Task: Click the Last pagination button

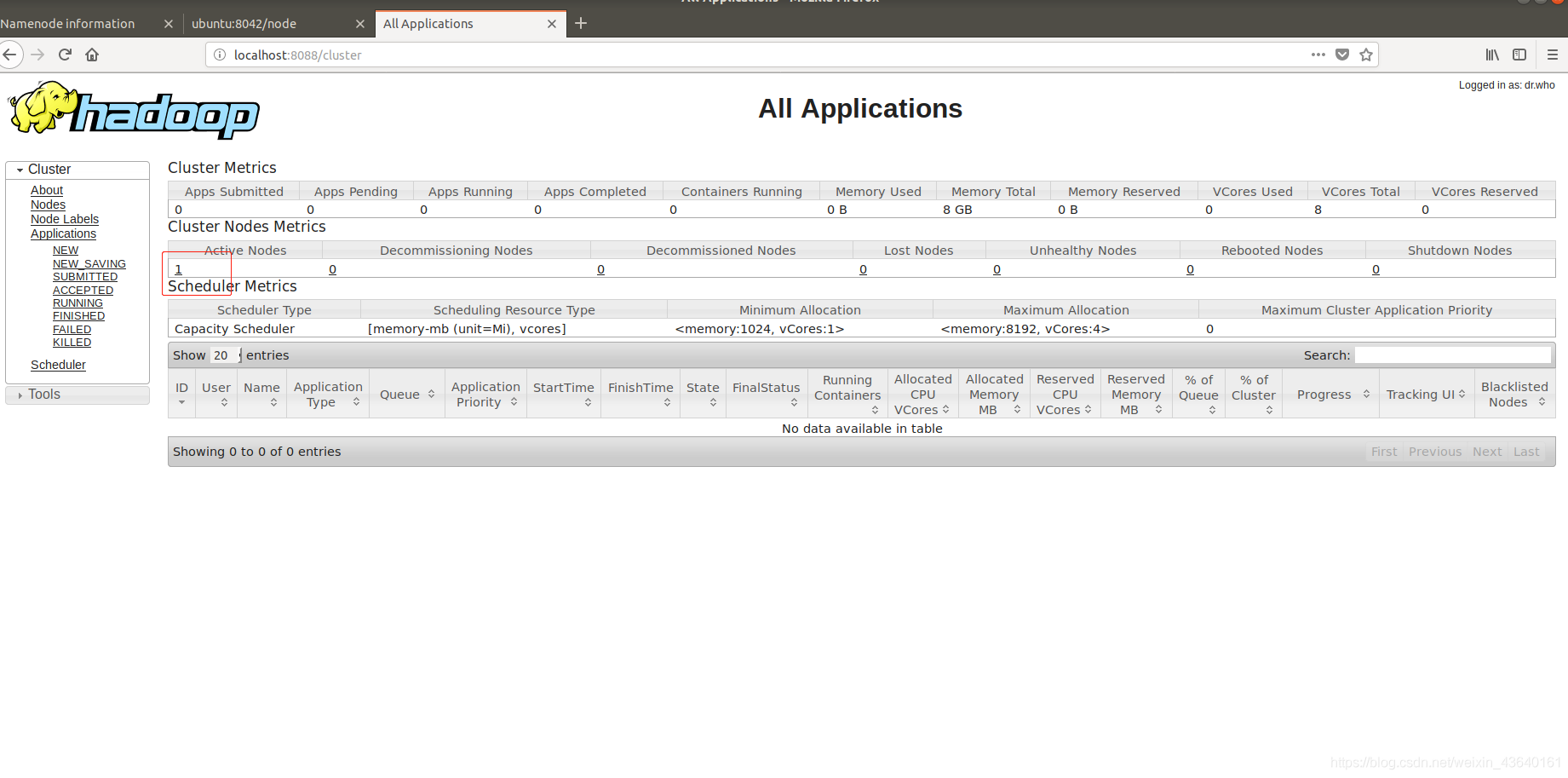Action: tap(1526, 452)
